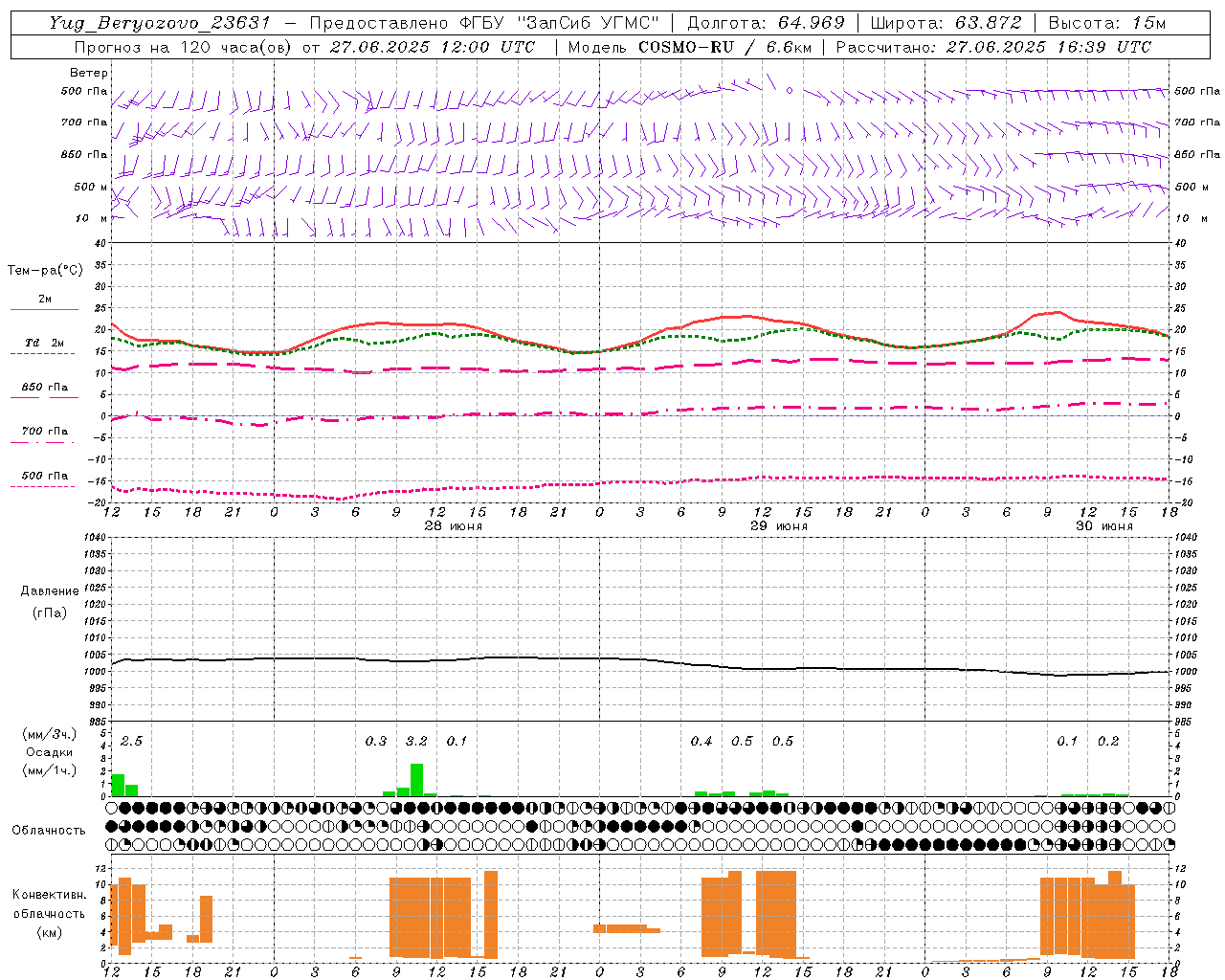
Task: Click the black pressure curve line
Action: coord(641,658)
